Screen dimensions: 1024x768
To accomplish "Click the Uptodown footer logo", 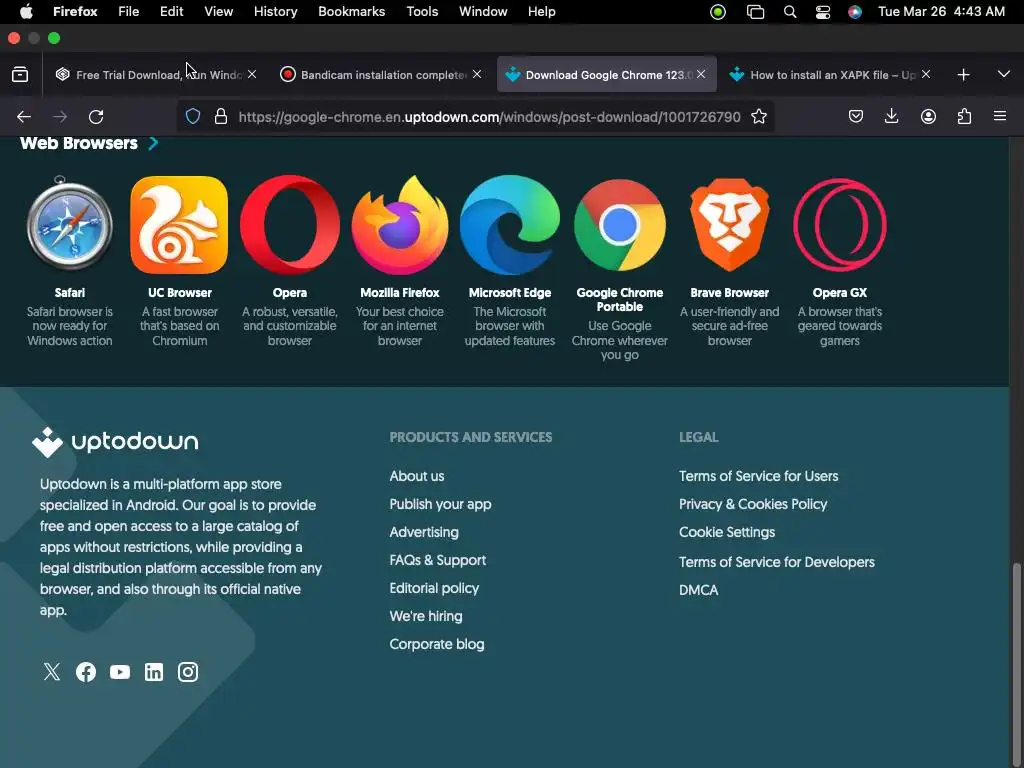I will [x=115, y=441].
